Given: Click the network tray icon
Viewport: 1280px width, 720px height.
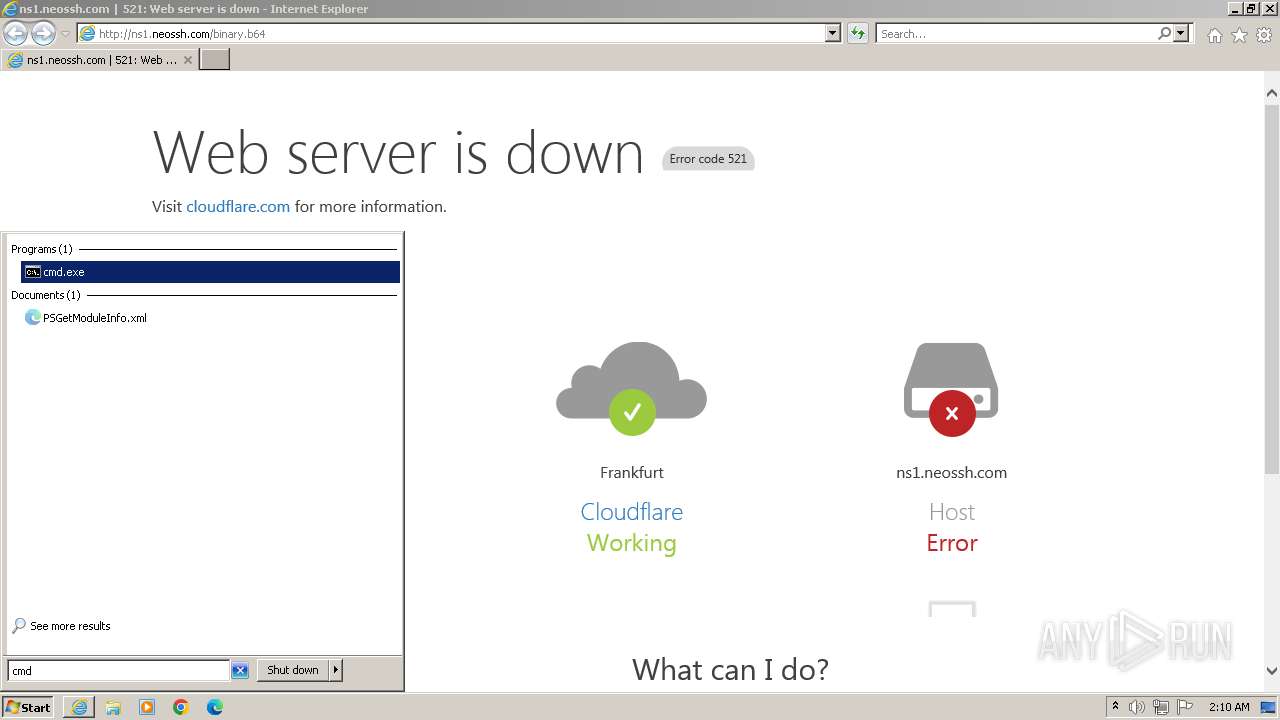Looking at the screenshot, I should click(x=1161, y=707).
